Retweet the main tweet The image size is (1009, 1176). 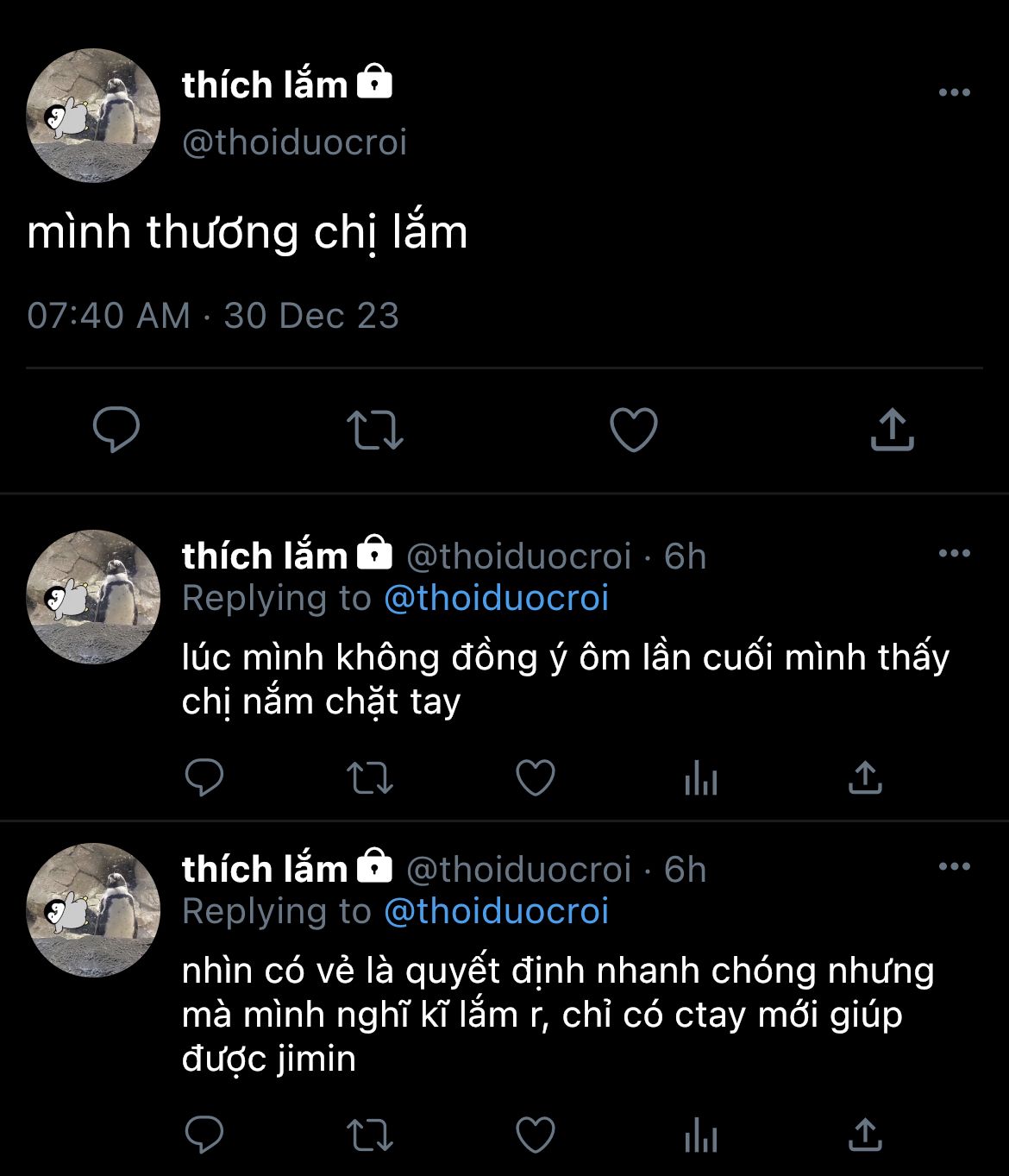pos(374,431)
